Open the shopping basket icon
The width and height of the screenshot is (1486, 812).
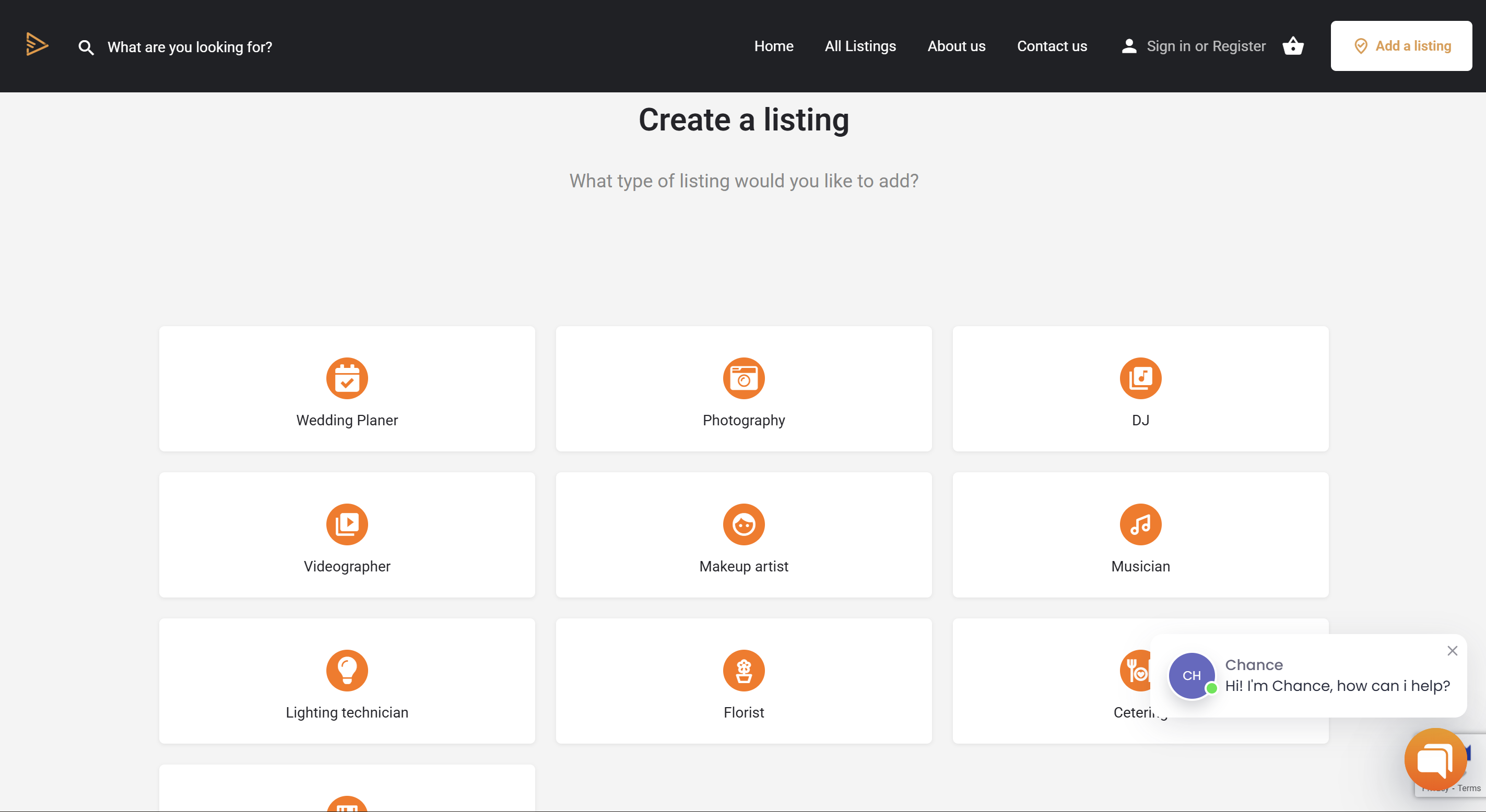click(x=1293, y=46)
